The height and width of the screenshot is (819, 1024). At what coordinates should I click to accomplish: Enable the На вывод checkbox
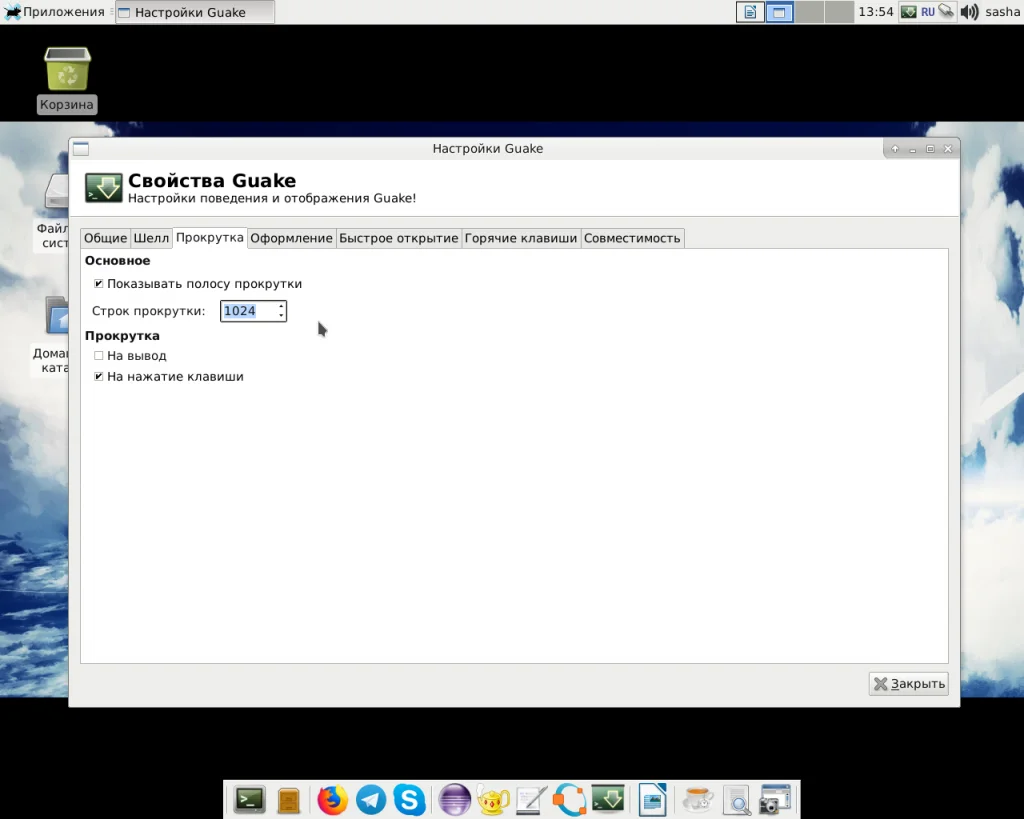pyautogui.click(x=99, y=356)
